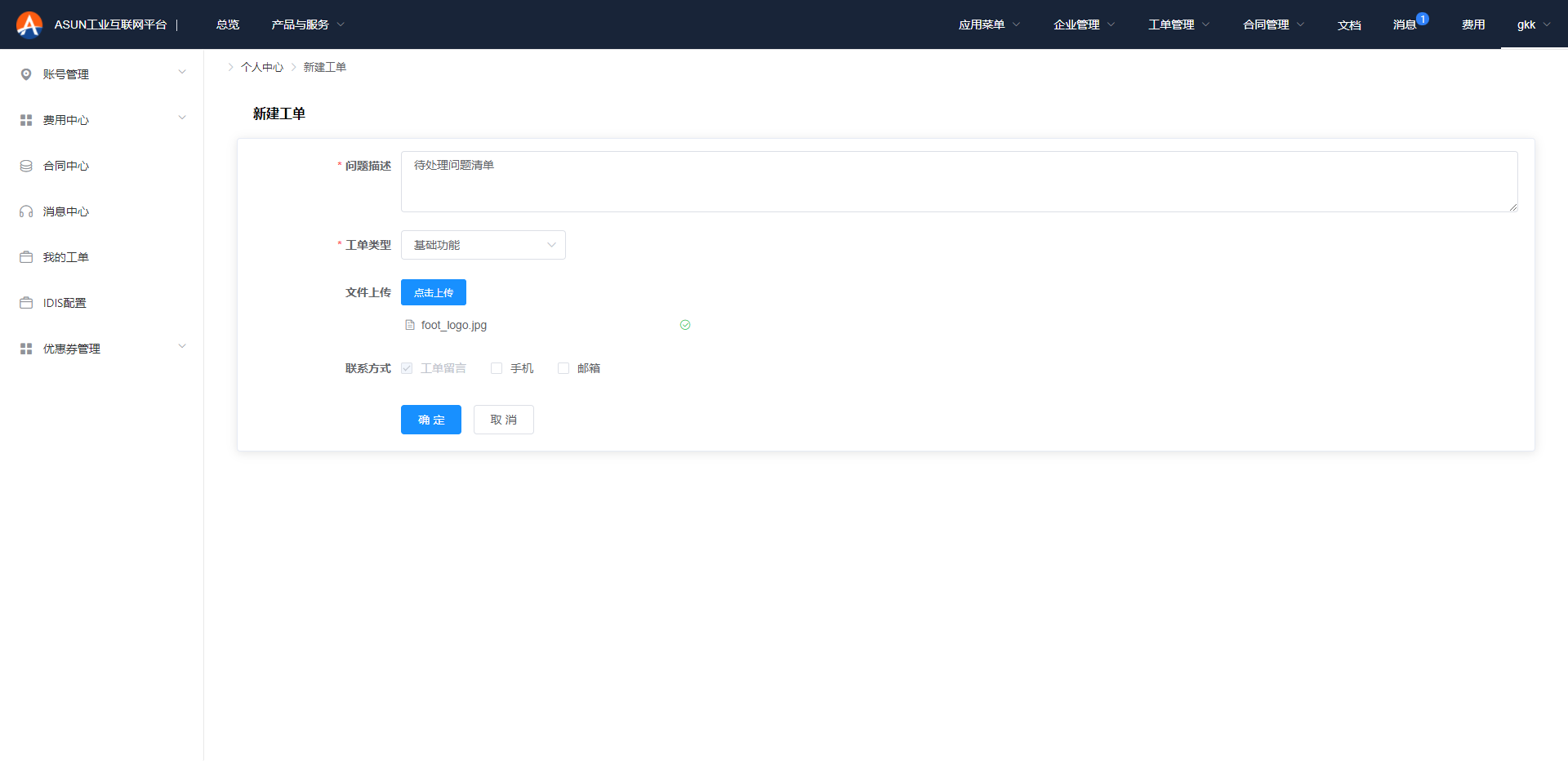Click the 费用中心 grid icon
The image size is (1568, 765).
point(26,120)
